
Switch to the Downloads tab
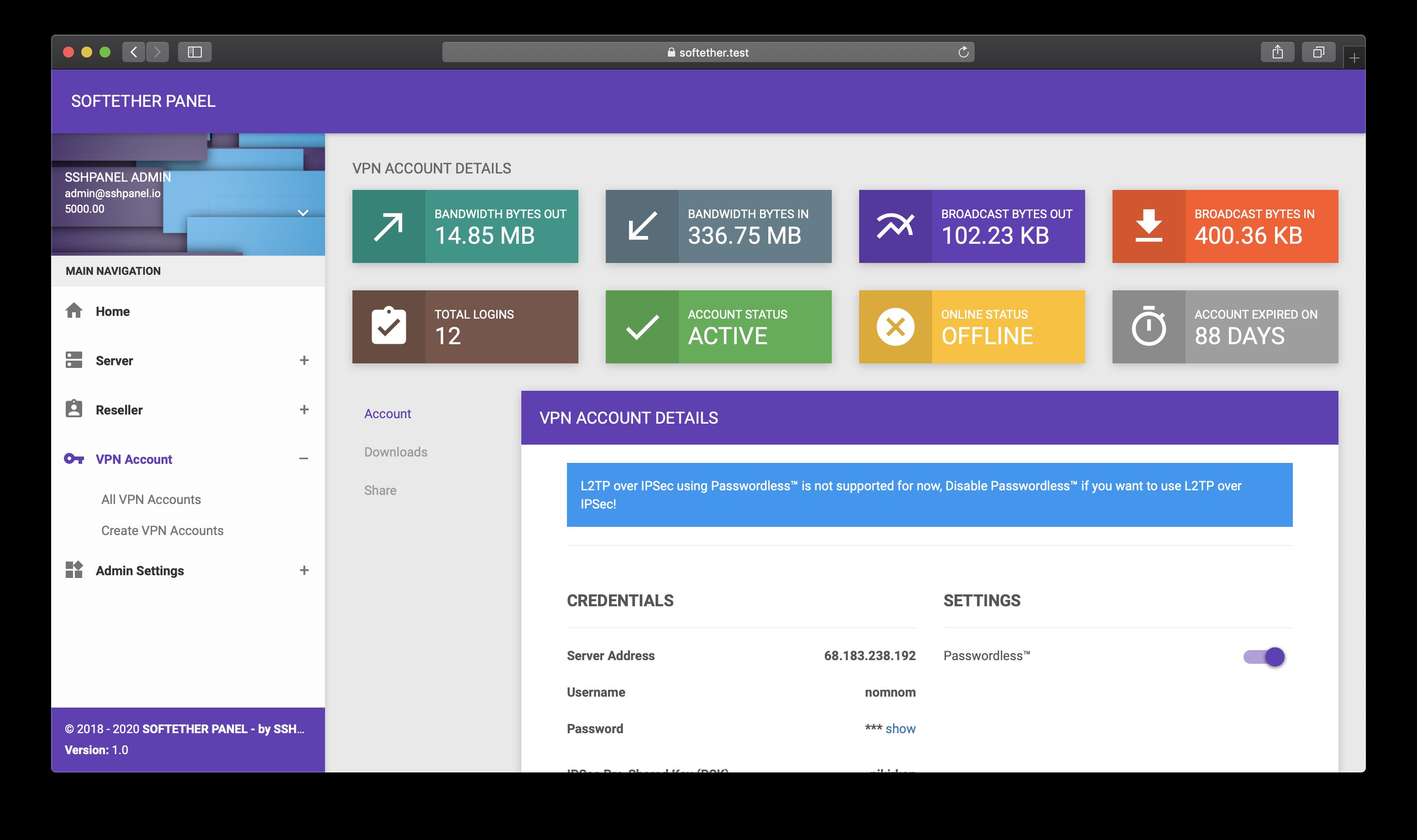click(x=395, y=451)
